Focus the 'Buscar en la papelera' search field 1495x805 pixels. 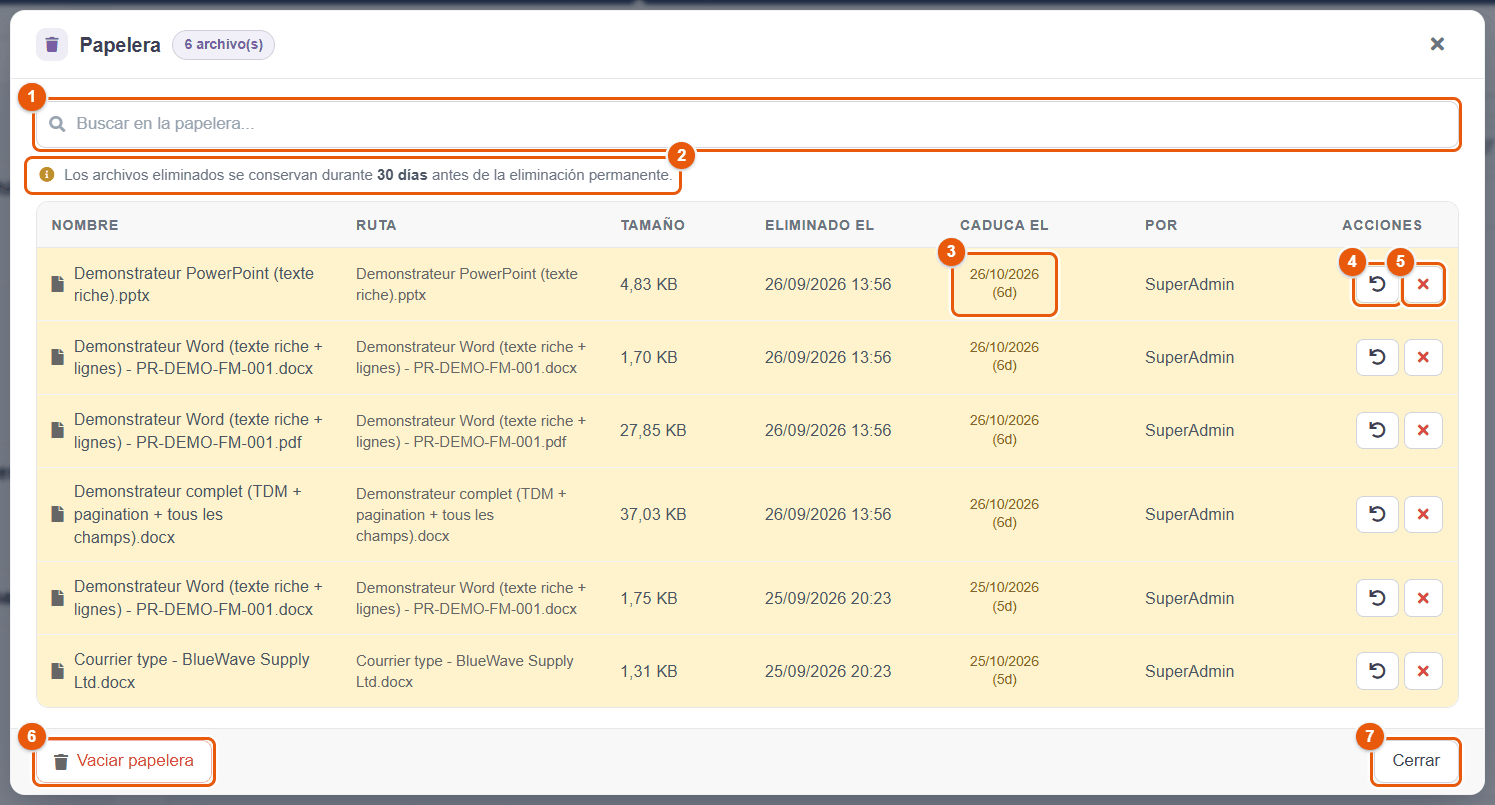click(747, 124)
